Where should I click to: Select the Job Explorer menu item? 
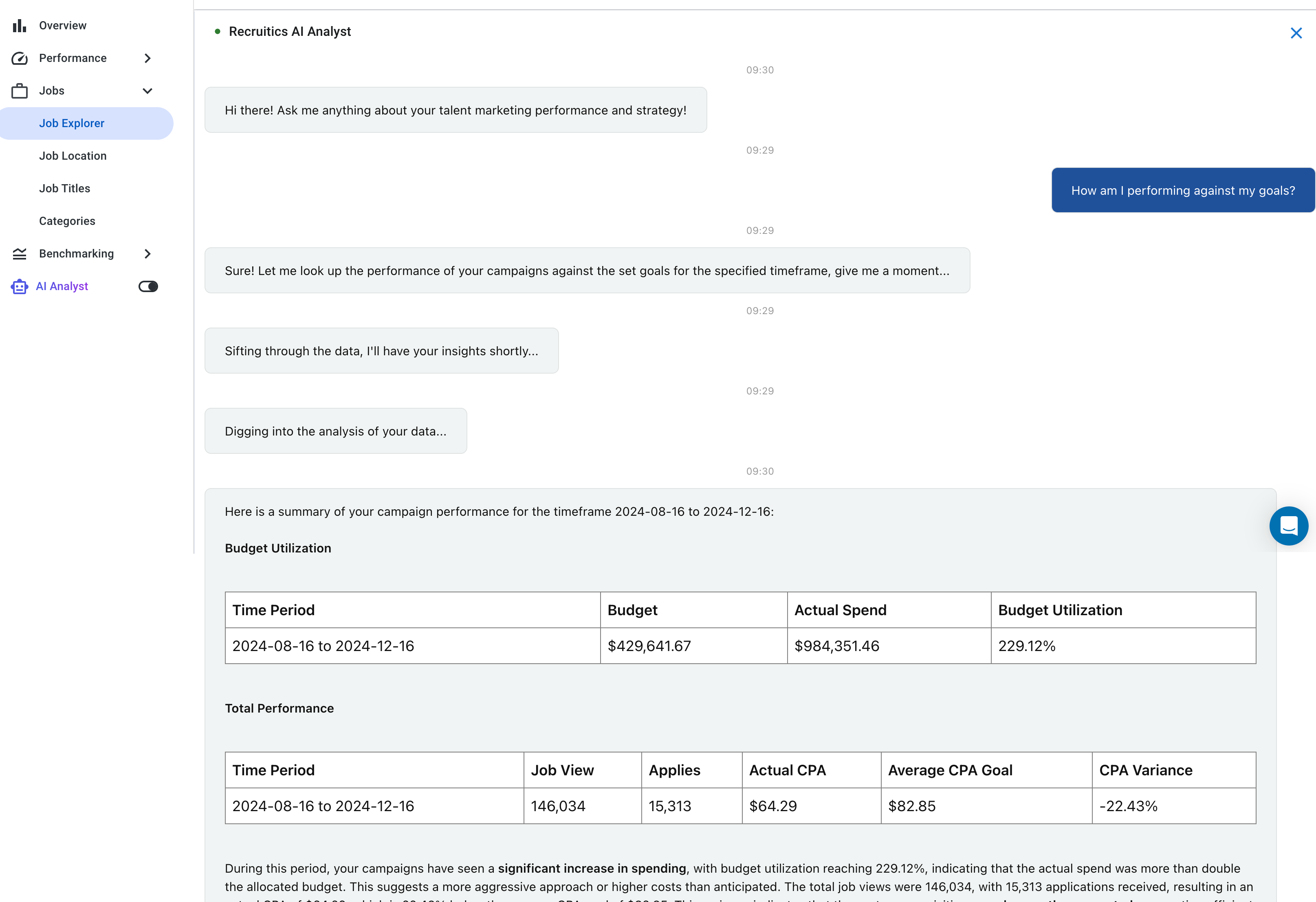tap(71, 122)
